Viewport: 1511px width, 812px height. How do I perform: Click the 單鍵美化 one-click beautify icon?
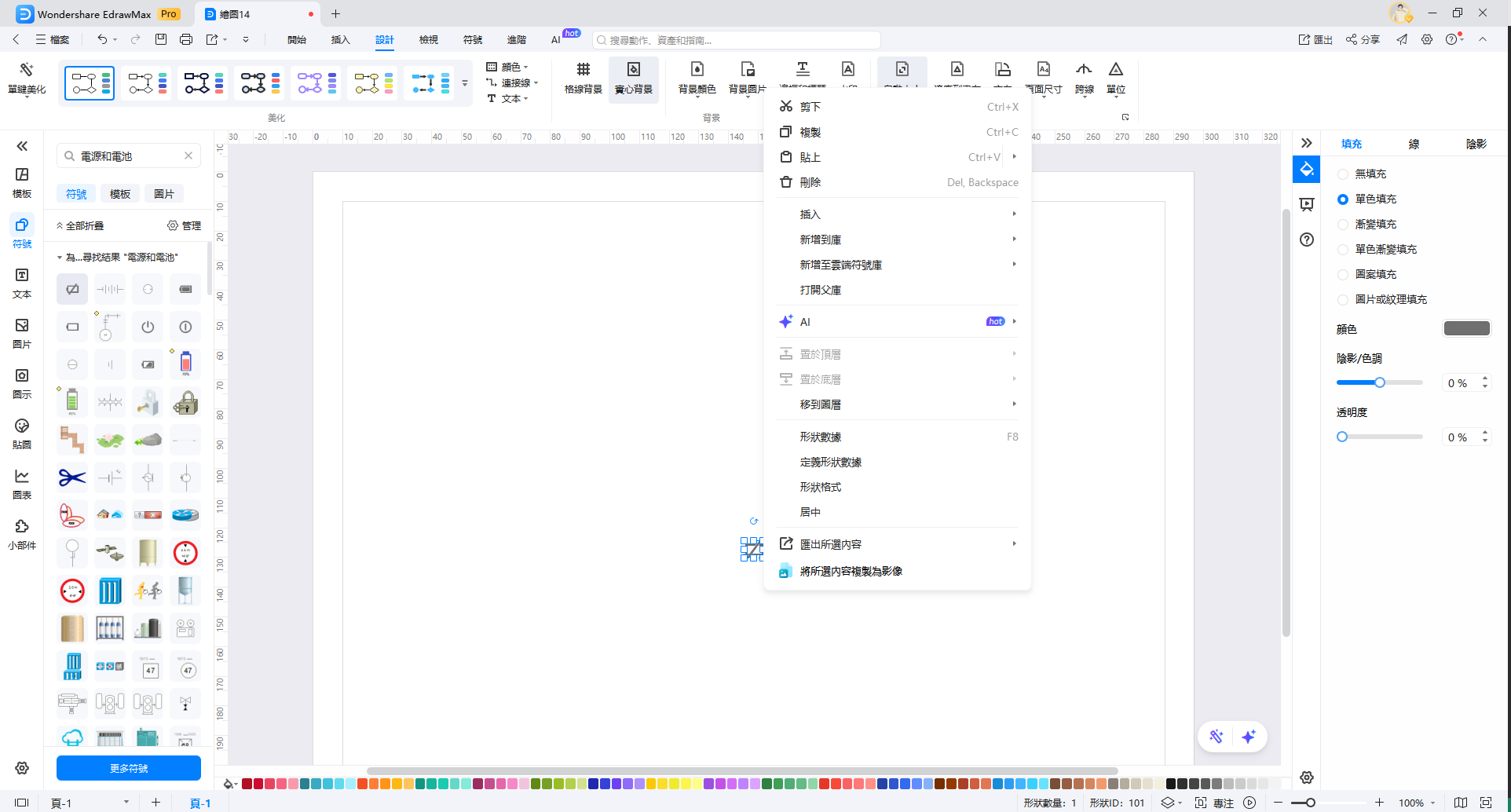click(27, 79)
